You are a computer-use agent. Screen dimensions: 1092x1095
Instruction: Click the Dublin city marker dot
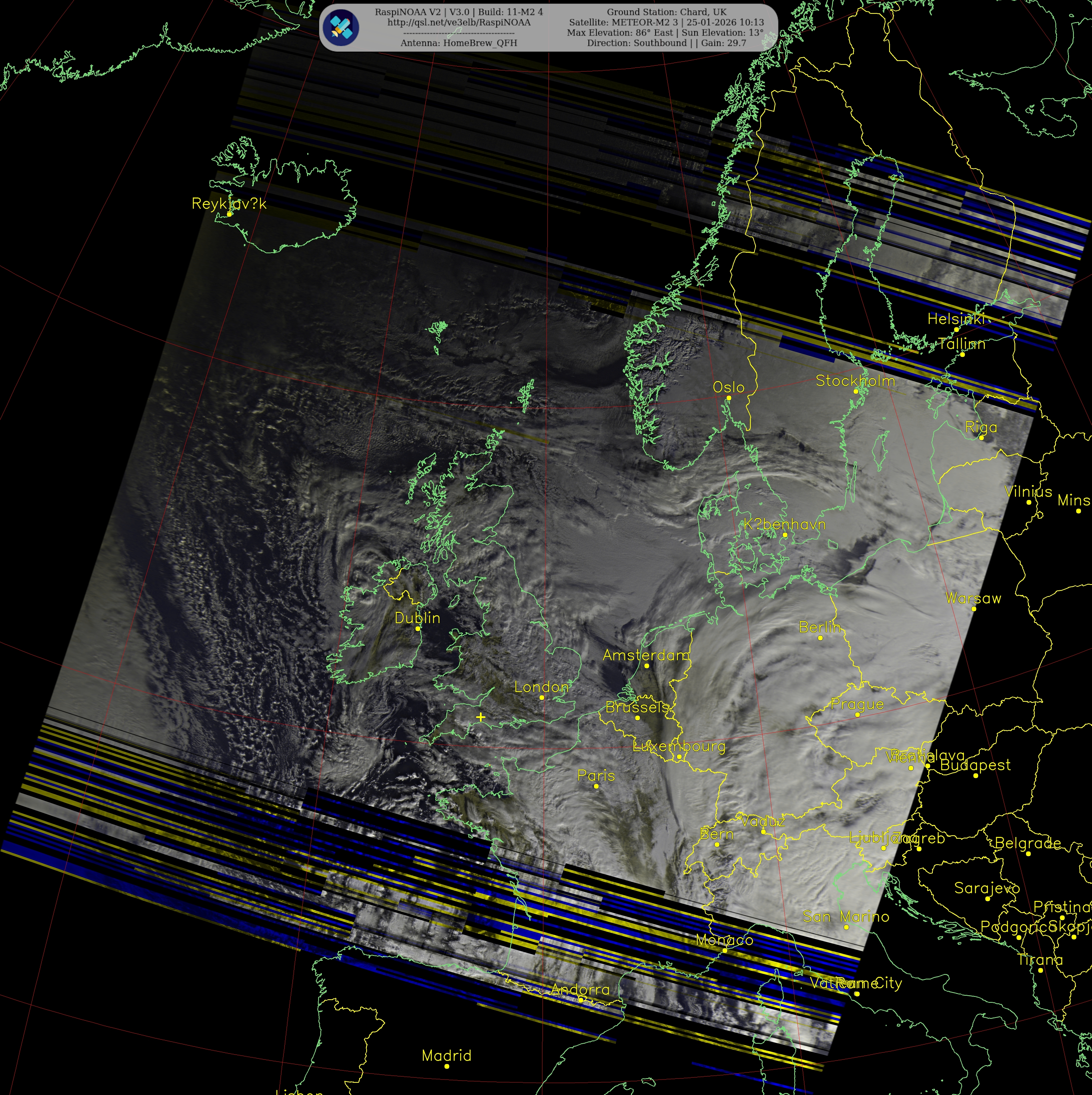[x=418, y=629]
